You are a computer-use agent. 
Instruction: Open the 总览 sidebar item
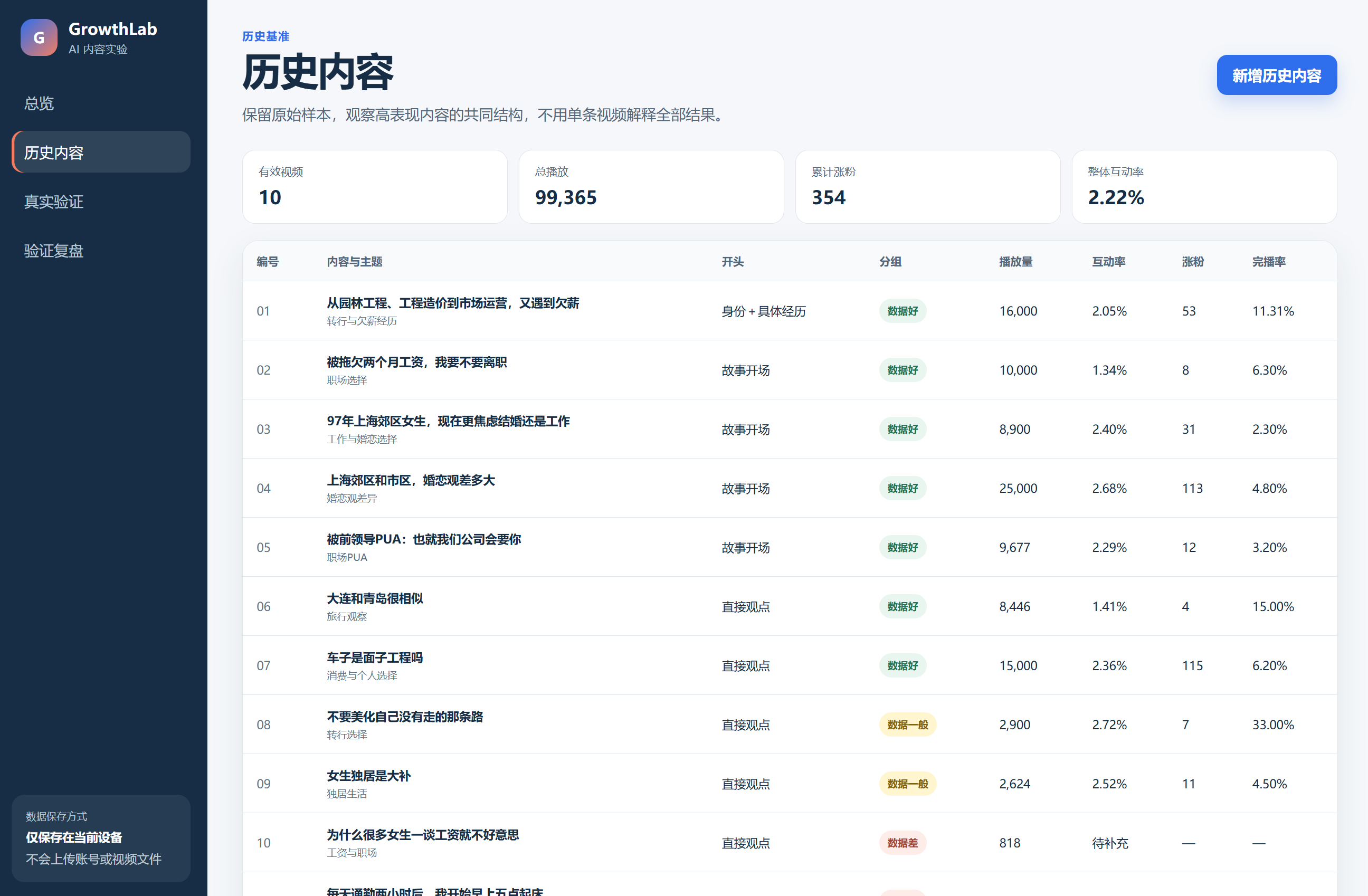click(101, 103)
